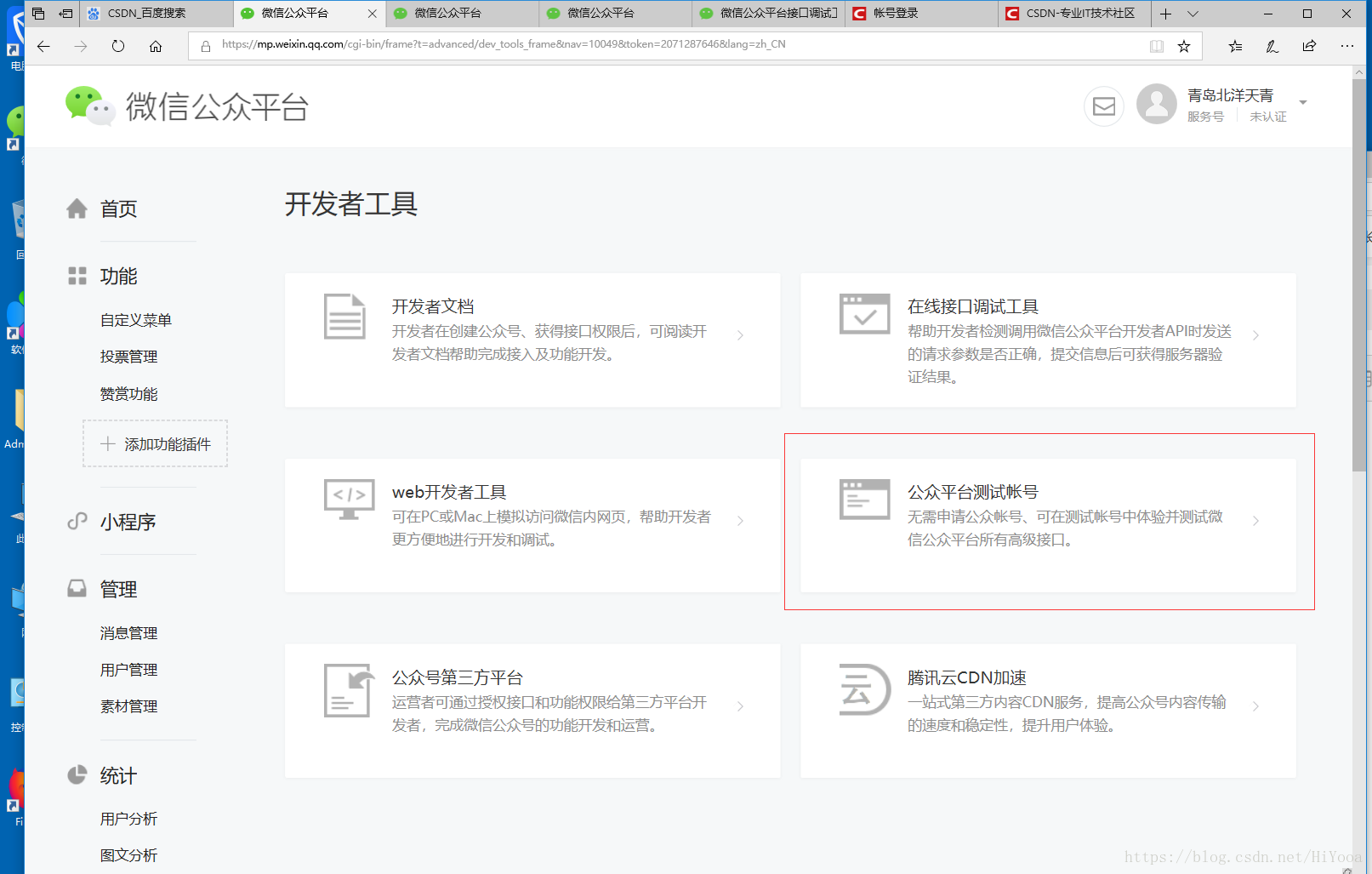Image resolution: width=1372 pixels, height=874 pixels.
Task: Go to browser home page button
Action: click(156, 46)
